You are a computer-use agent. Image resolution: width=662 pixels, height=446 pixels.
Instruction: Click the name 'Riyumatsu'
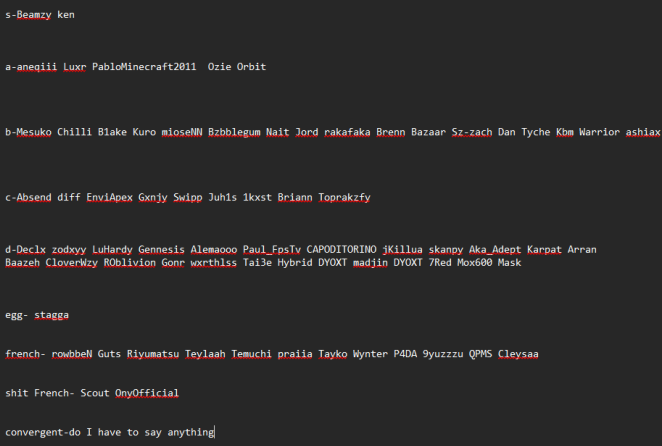click(153, 354)
